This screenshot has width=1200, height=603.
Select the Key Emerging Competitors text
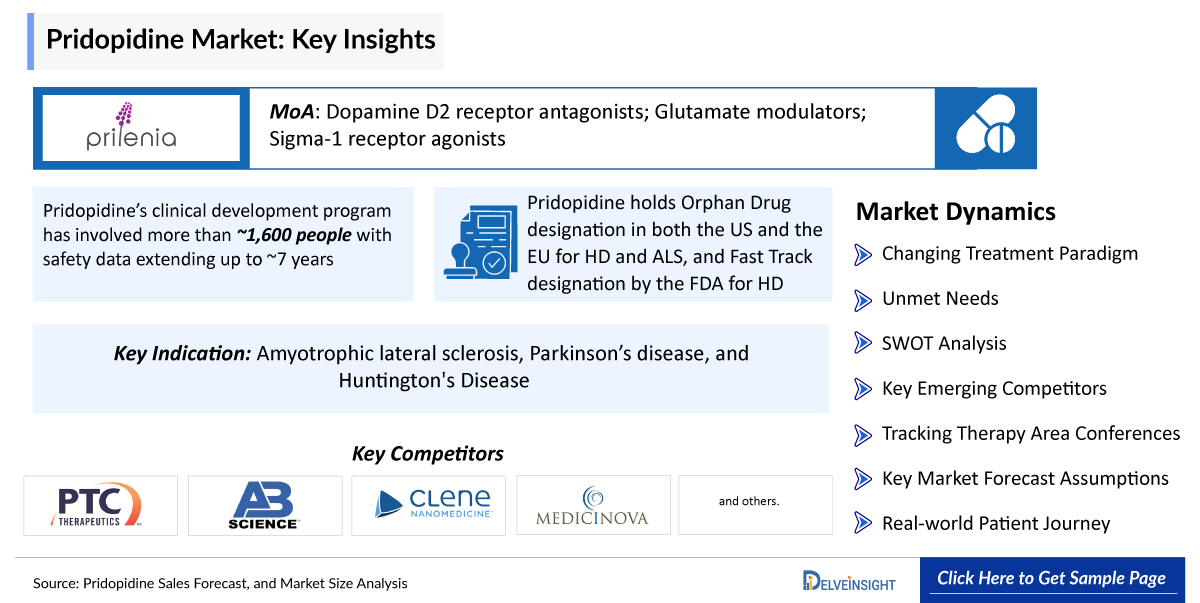994,389
